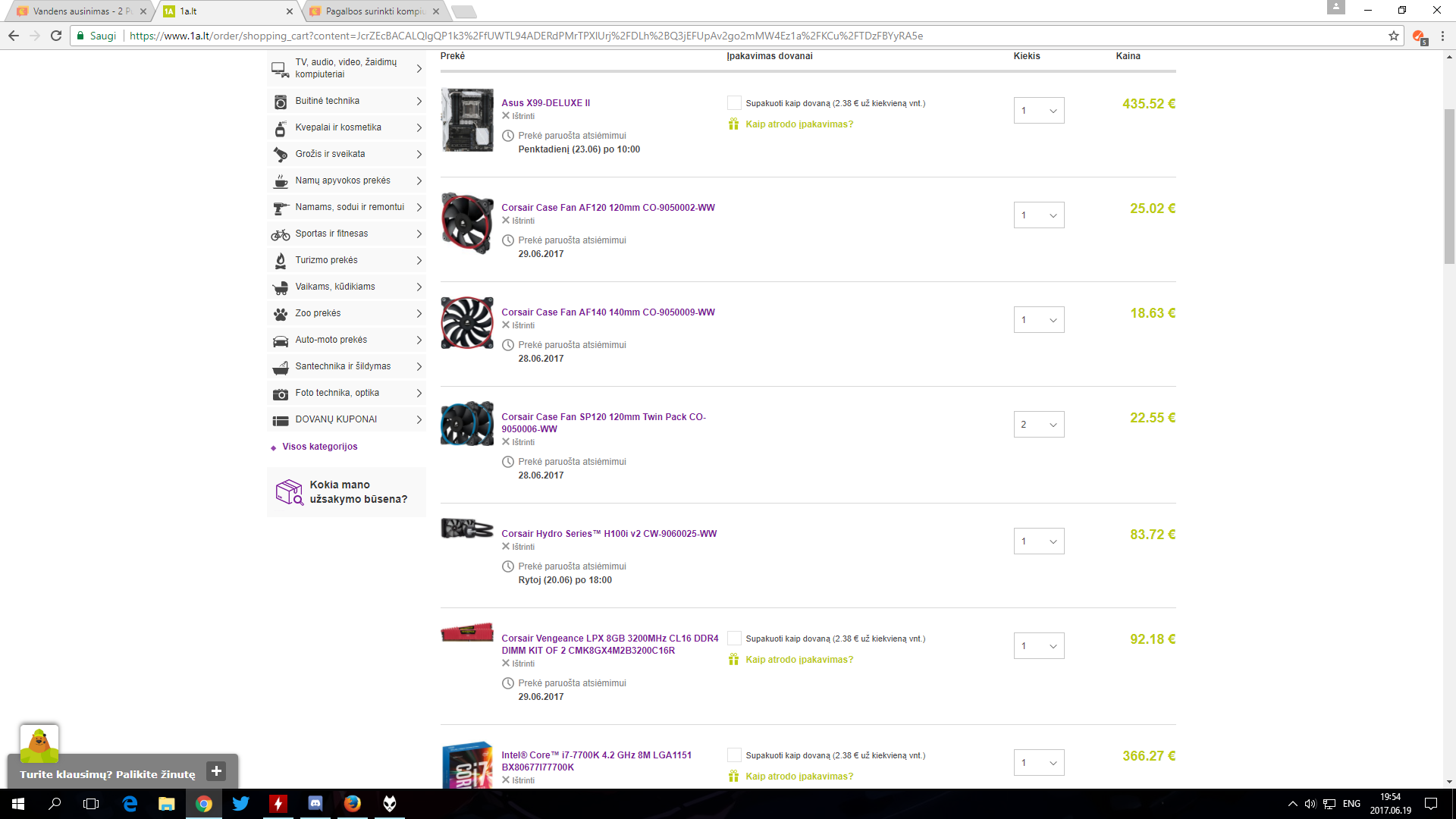Image resolution: width=1456 pixels, height=819 pixels.
Task: Check gift wrap option for Corsair Vengeance LPX
Action: pyautogui.click(x=734, y=639)
